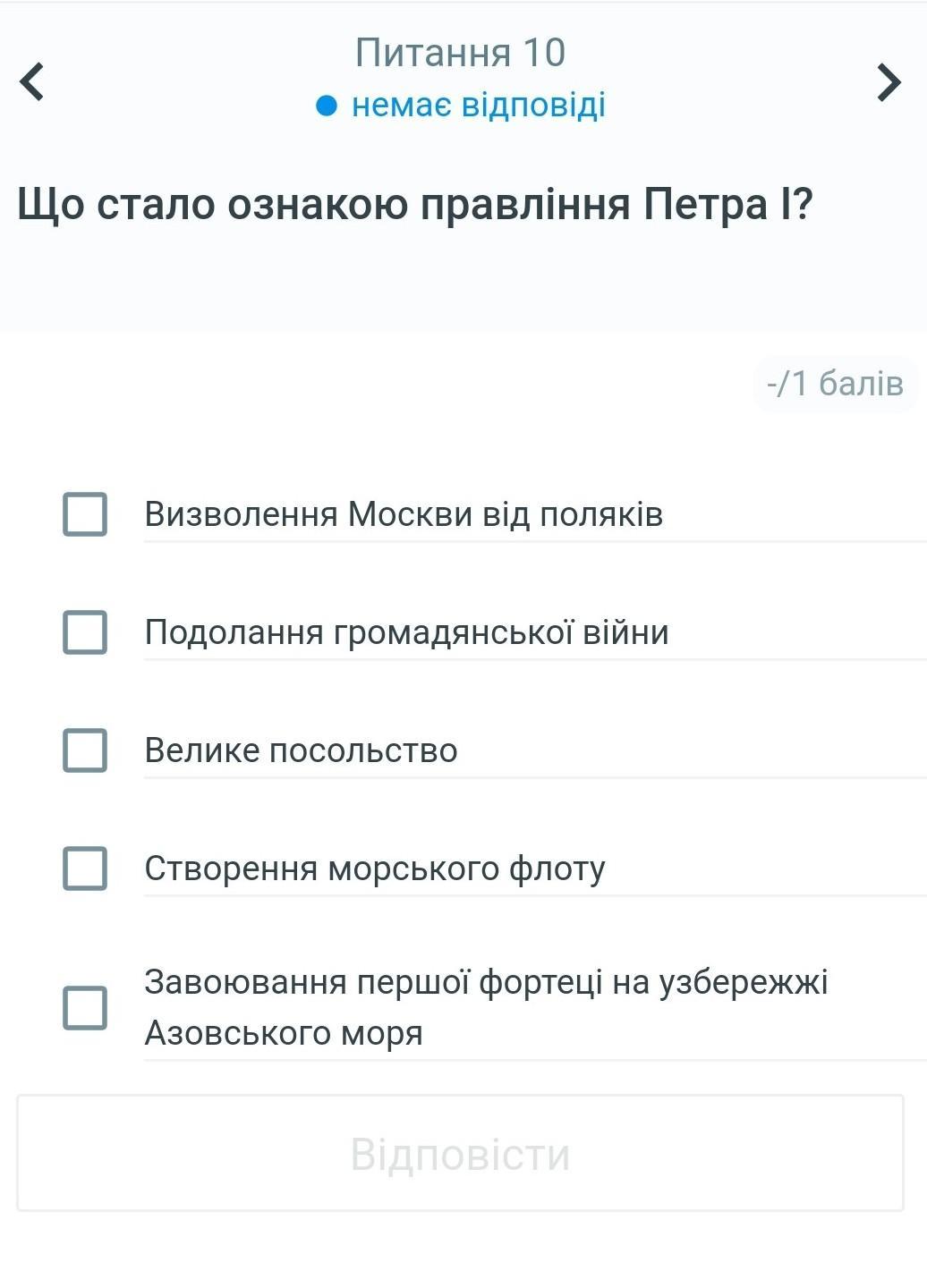Click the 'Завоювання першої фортеці' answer text

coord(486,982)
